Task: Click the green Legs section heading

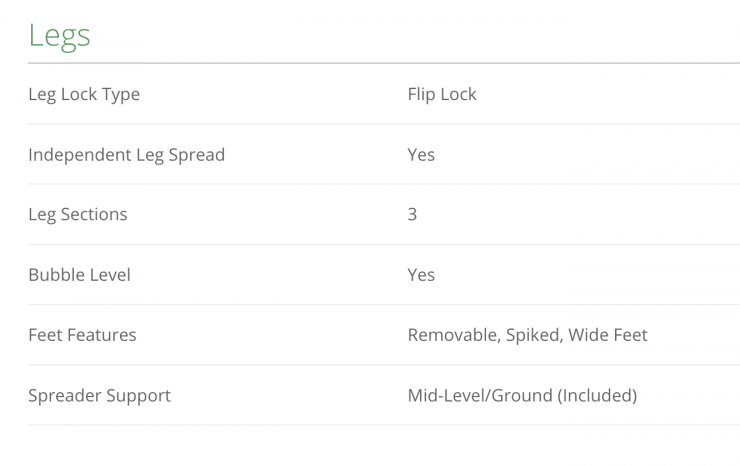Action: click(x=60, y=36)
